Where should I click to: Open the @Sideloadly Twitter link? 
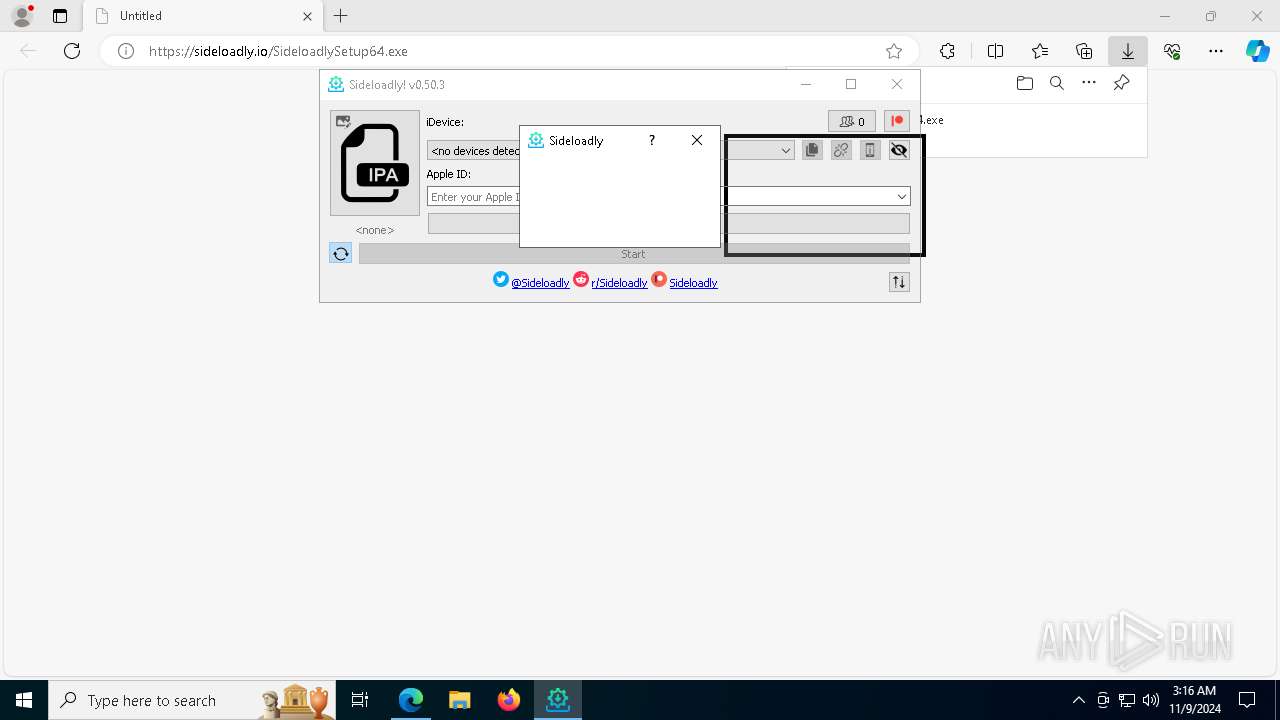coord(540,283)
